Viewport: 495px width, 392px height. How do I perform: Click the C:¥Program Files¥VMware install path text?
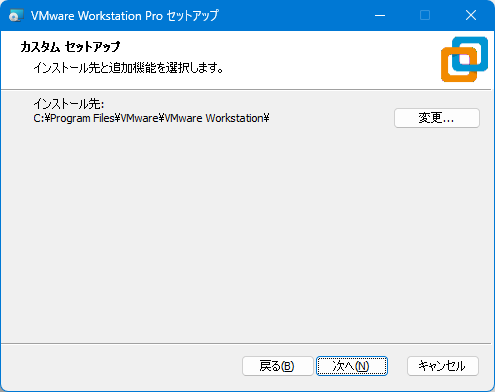click(151, 118)
